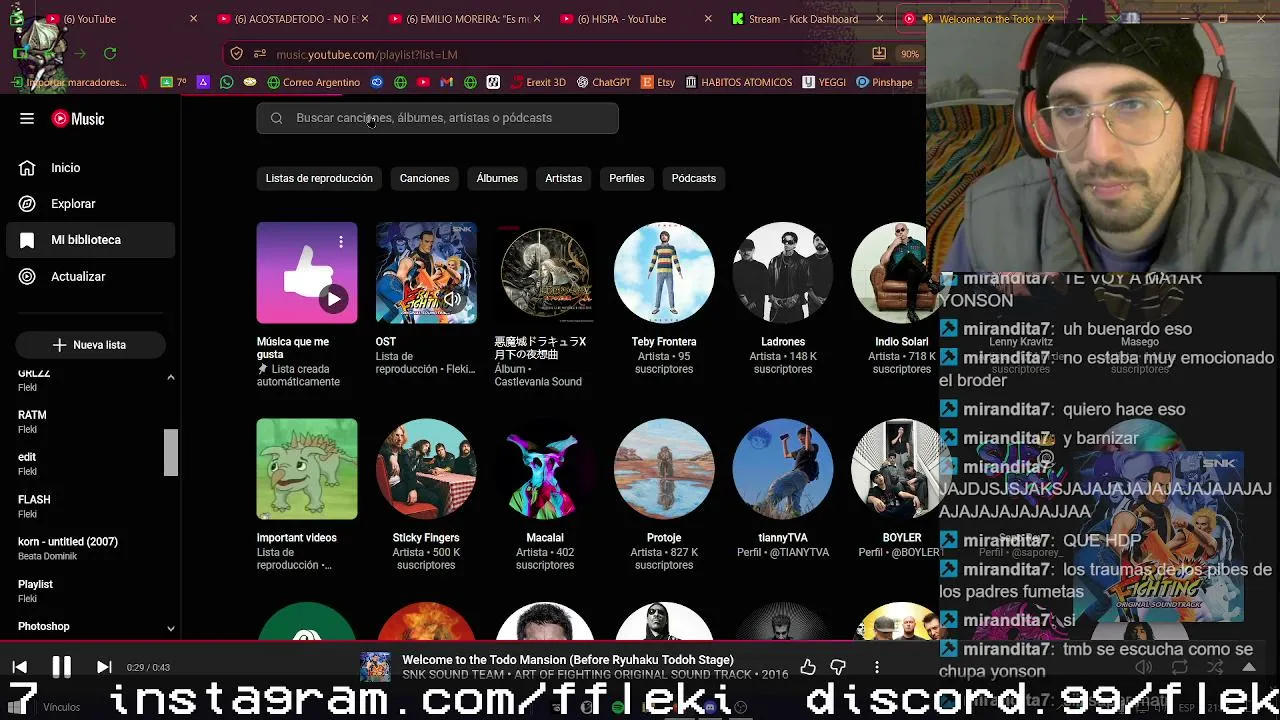Viewport: 1280px width, 720px height.
Task: Reload the page with refresh icon
Action: [110, 54]
